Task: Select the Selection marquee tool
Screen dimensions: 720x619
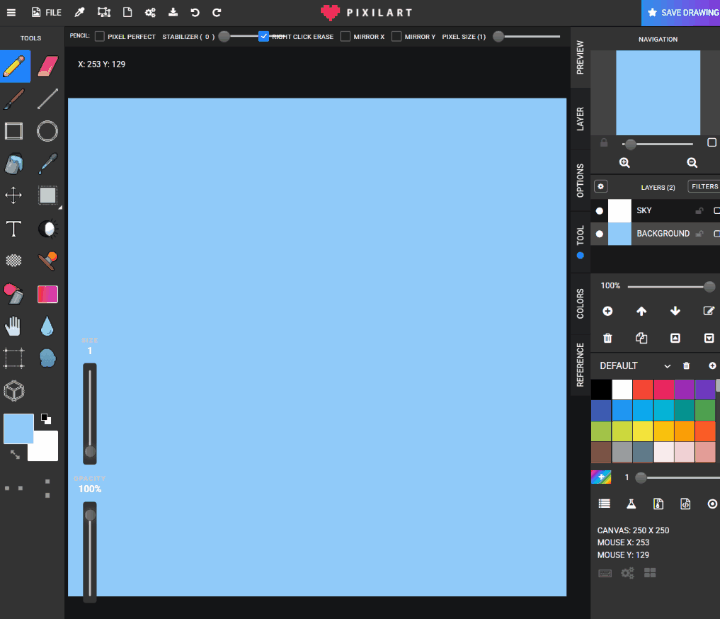Action: tap(48, 195)
